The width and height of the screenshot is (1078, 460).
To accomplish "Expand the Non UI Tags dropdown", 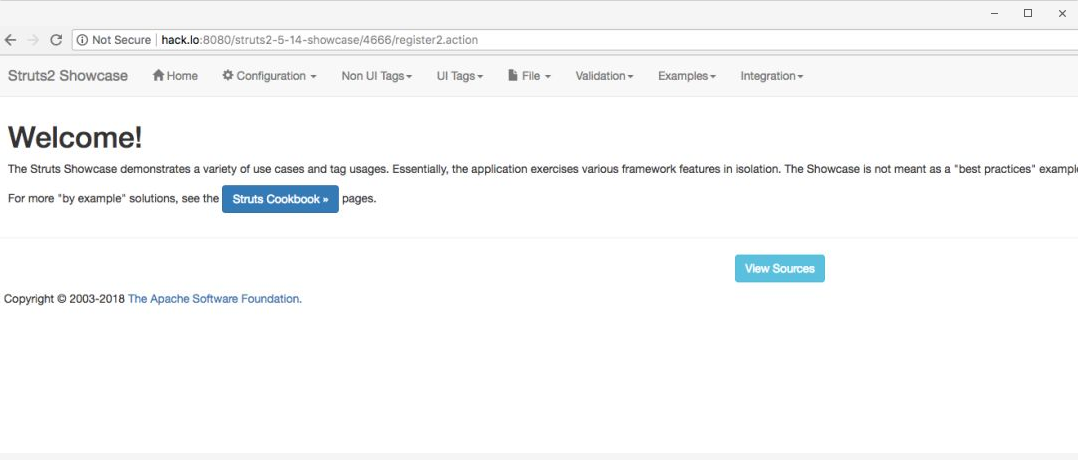I will pos(377,76).
